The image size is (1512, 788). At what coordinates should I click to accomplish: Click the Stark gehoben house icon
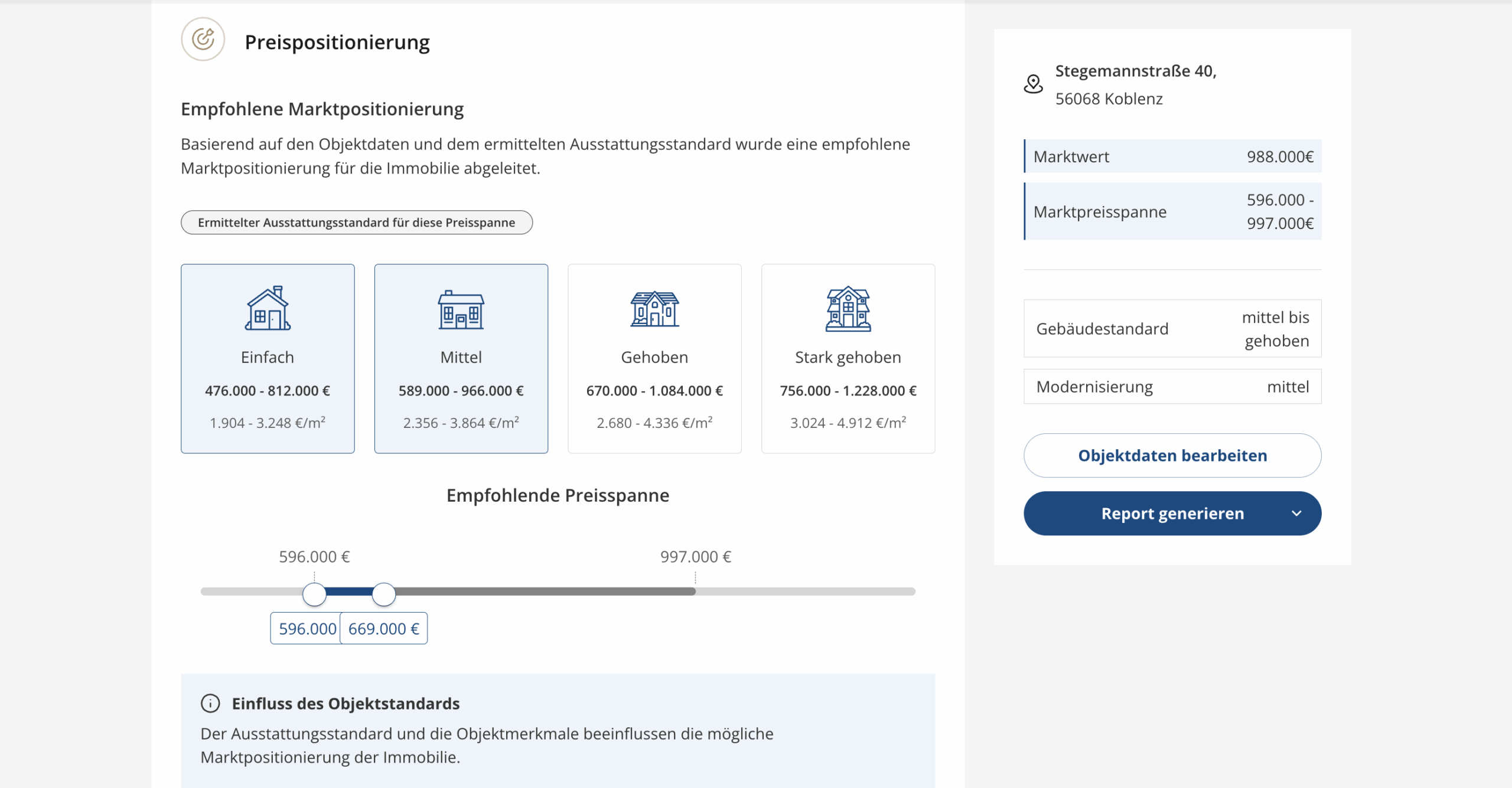pos(848,309)
